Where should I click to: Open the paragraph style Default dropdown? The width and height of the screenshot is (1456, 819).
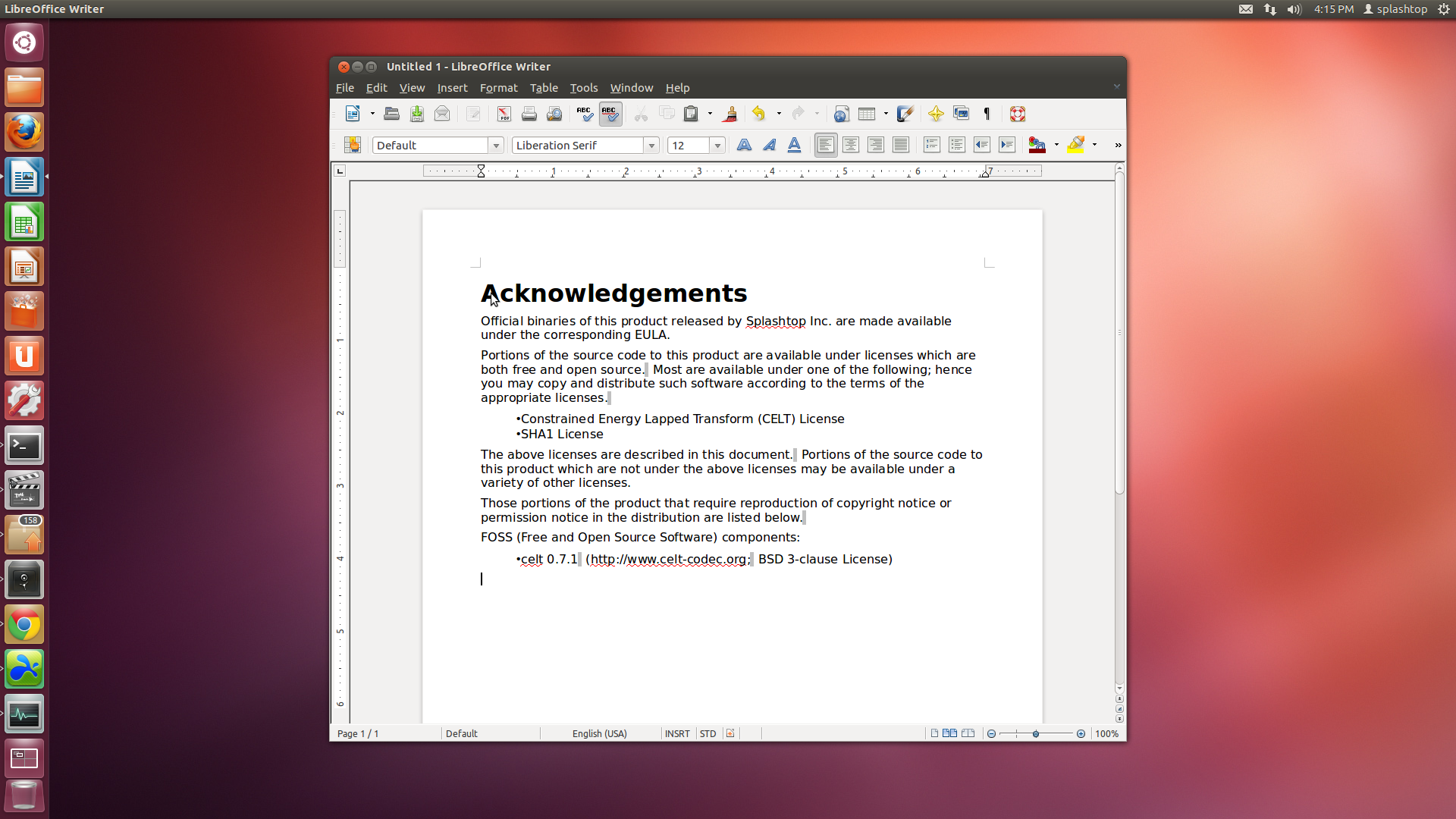click(496, 145)
